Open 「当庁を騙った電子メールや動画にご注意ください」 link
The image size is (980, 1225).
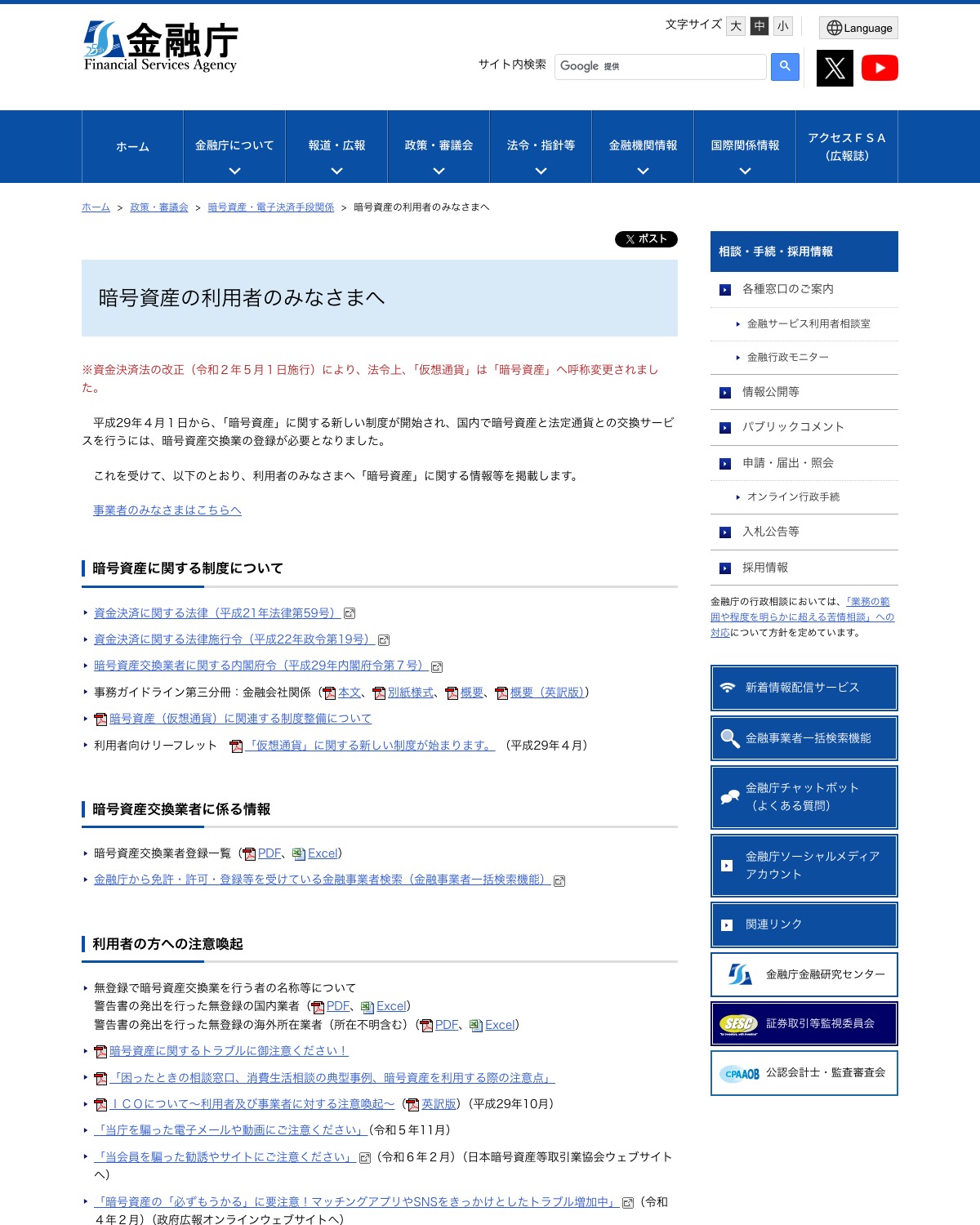[231, 1130]
